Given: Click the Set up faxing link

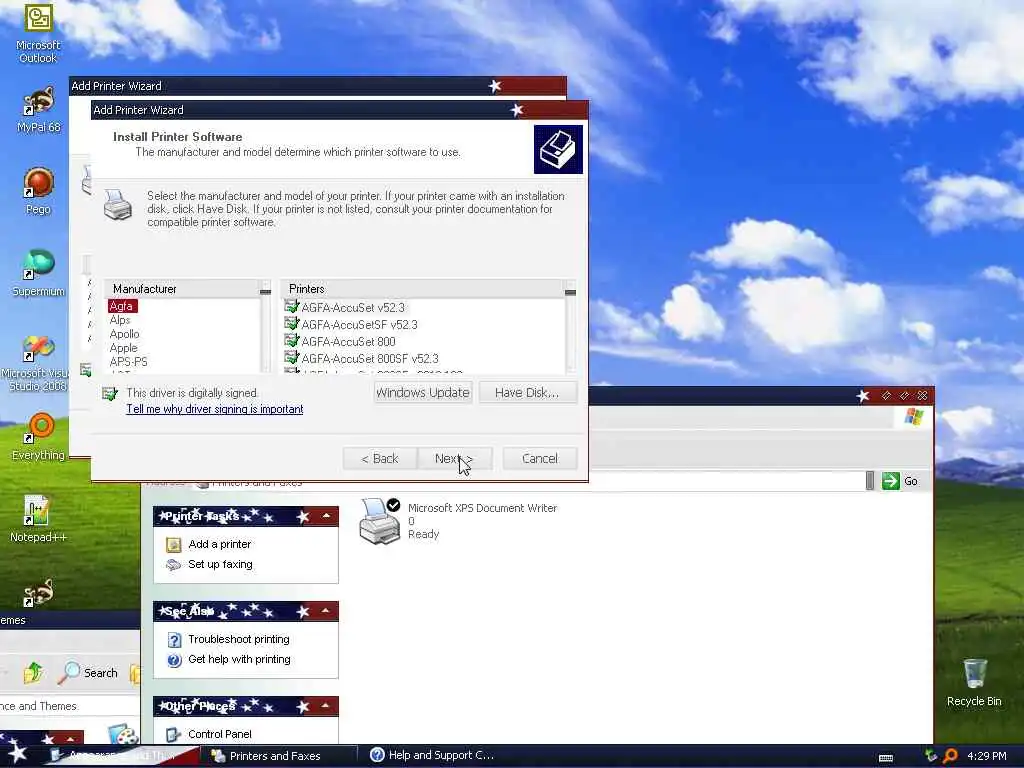Looking at the screenshot, I should (220, 564).
